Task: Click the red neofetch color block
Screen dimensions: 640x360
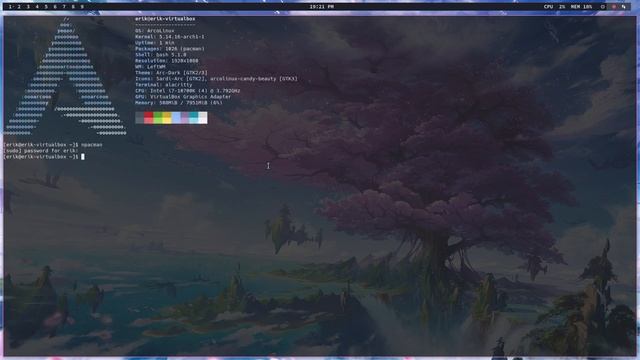Action: pyautogui.click(x=149, y=118)
